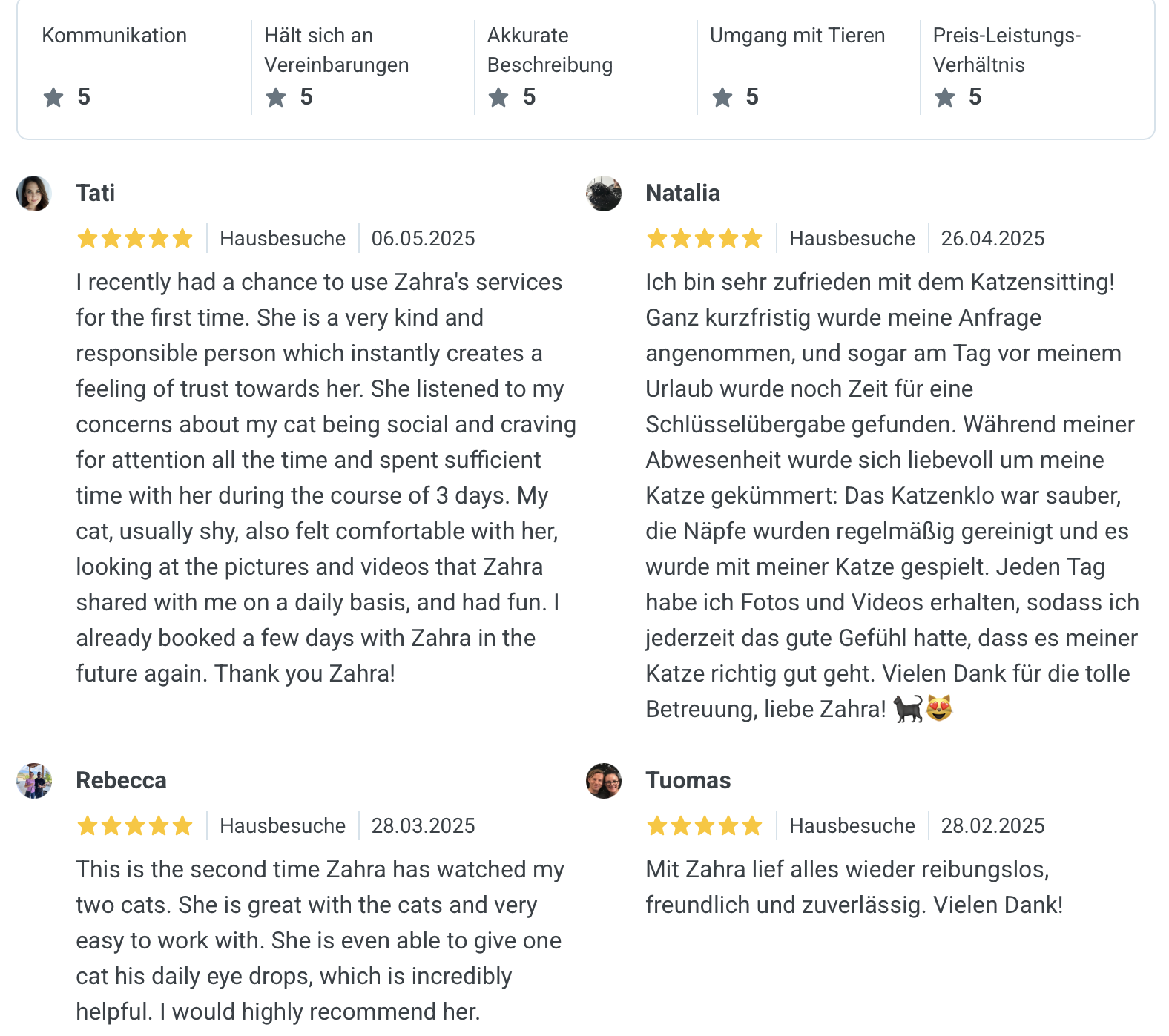Click star icon under Hält sich an Vereinbarungen

(x=276, y=97)
